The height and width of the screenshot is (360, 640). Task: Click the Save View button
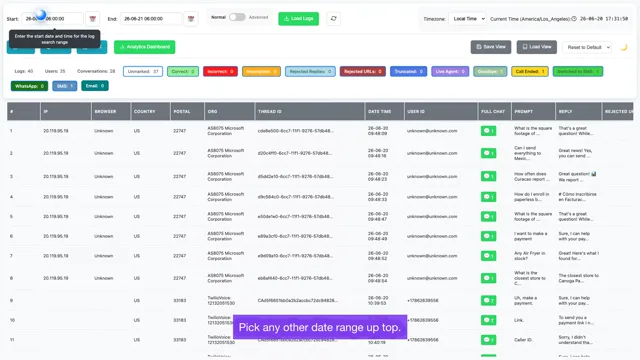[491, 47]
